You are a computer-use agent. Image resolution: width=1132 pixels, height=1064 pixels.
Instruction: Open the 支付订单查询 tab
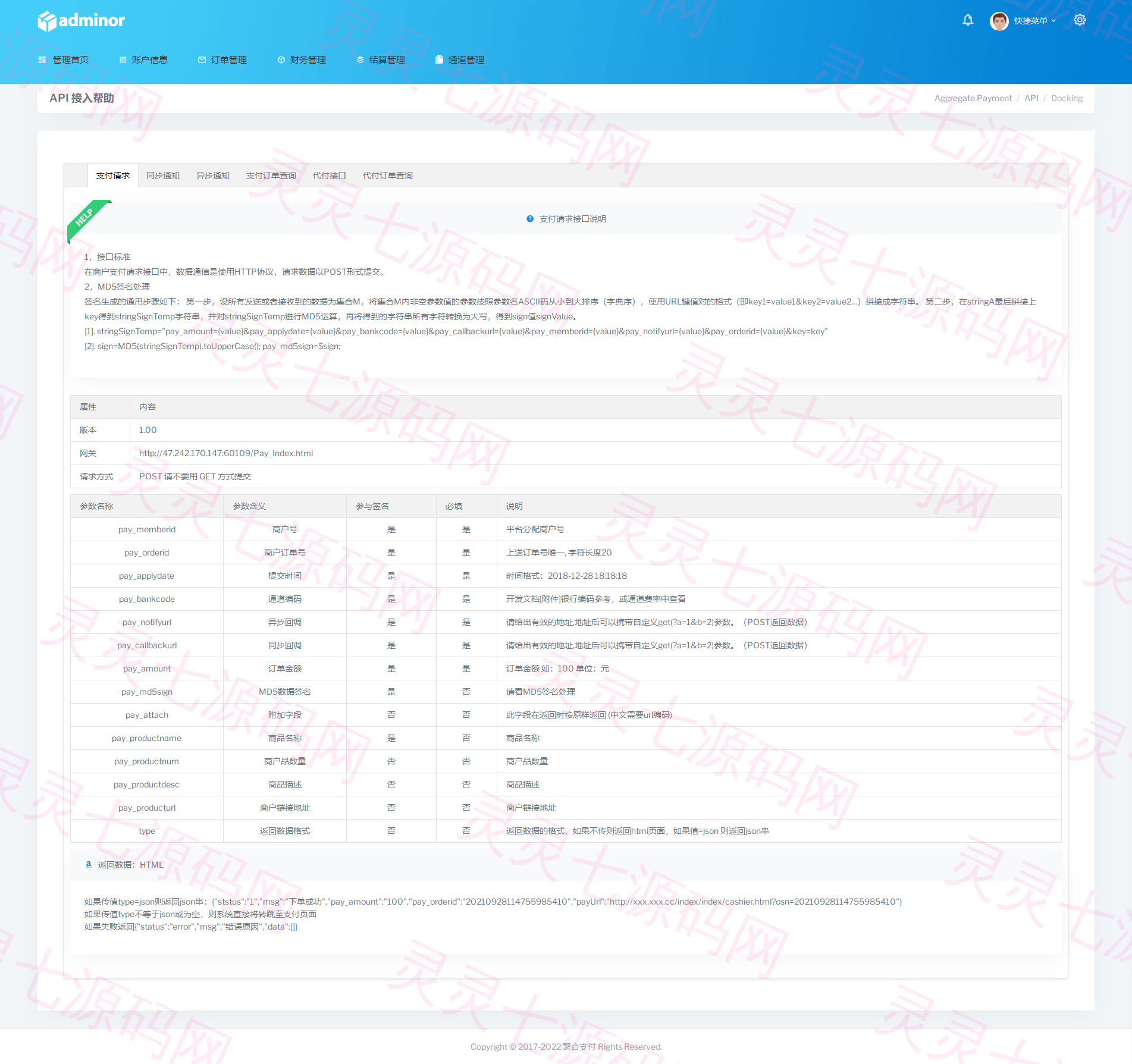(271, 175)
